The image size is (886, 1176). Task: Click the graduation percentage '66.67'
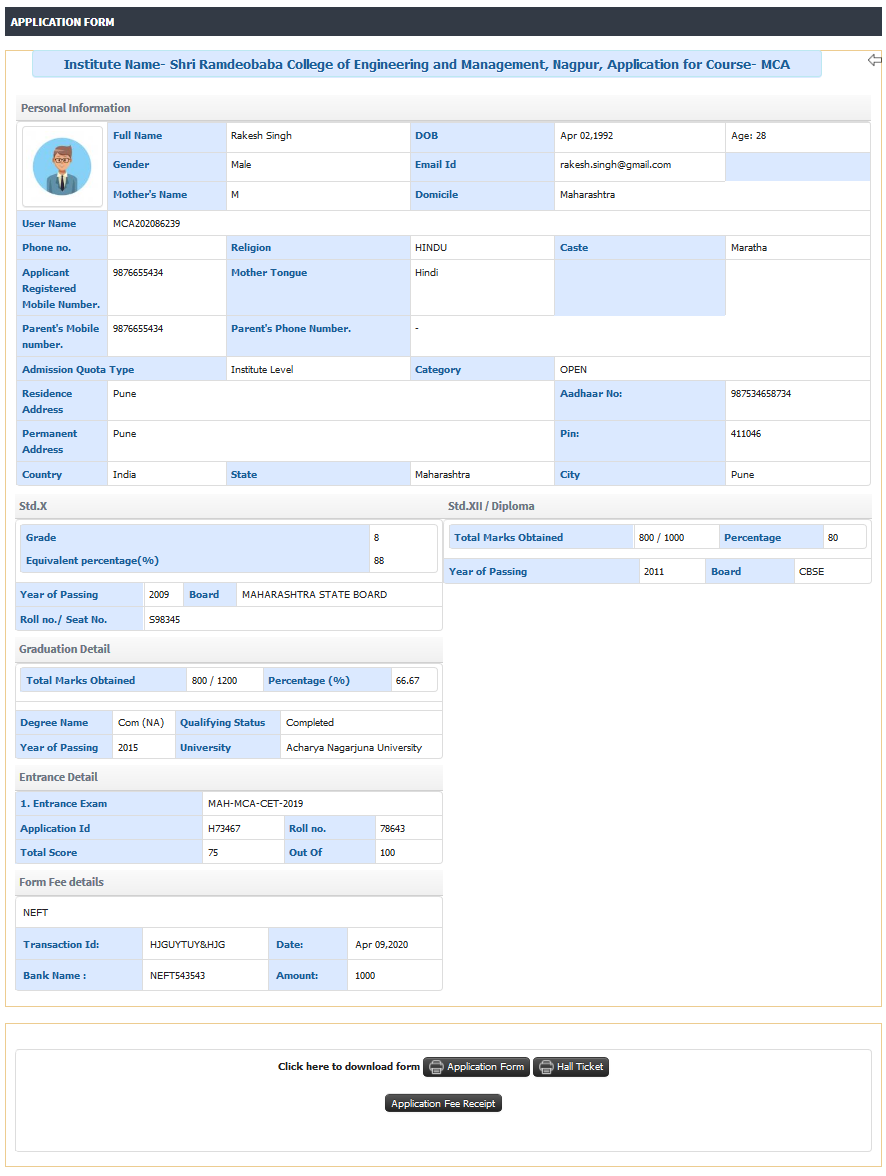click(x=407, y=681)
